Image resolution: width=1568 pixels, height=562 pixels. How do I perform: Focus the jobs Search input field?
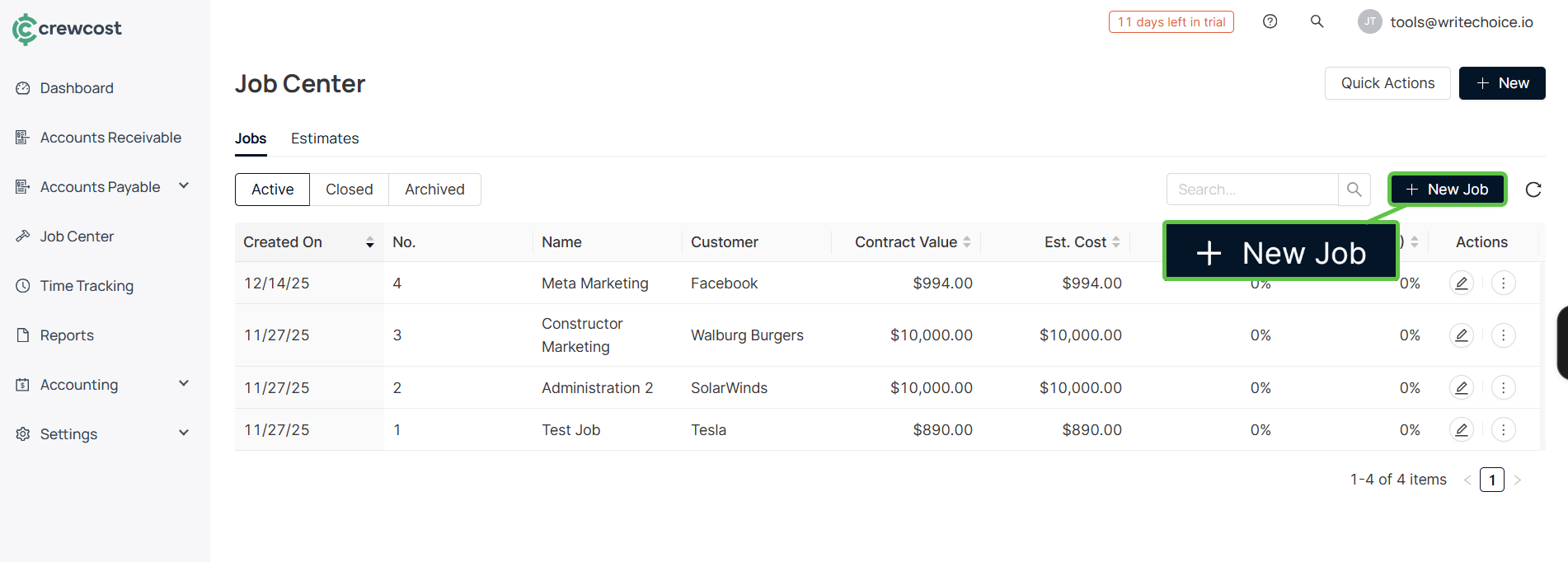coord(1251,190)
